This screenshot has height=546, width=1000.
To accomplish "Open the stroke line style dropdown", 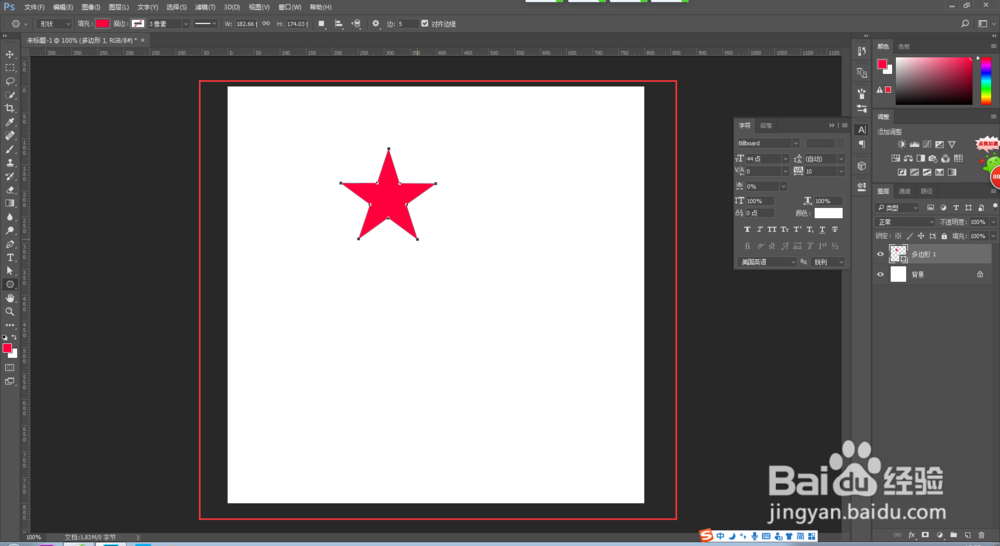I will coord(205,24).
